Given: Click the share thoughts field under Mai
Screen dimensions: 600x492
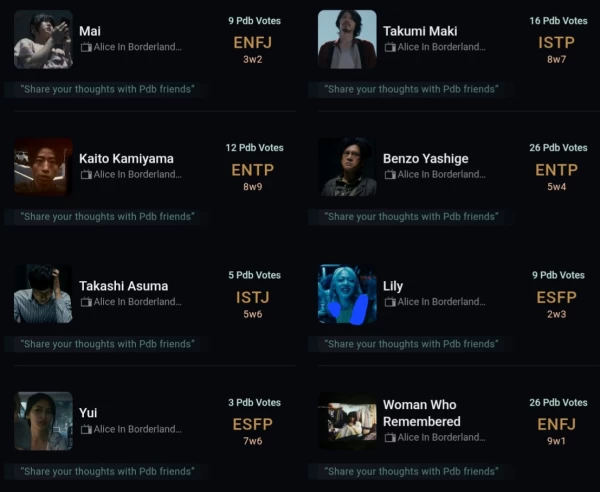Looking at the screenshot, I should (x=107, y=89).
